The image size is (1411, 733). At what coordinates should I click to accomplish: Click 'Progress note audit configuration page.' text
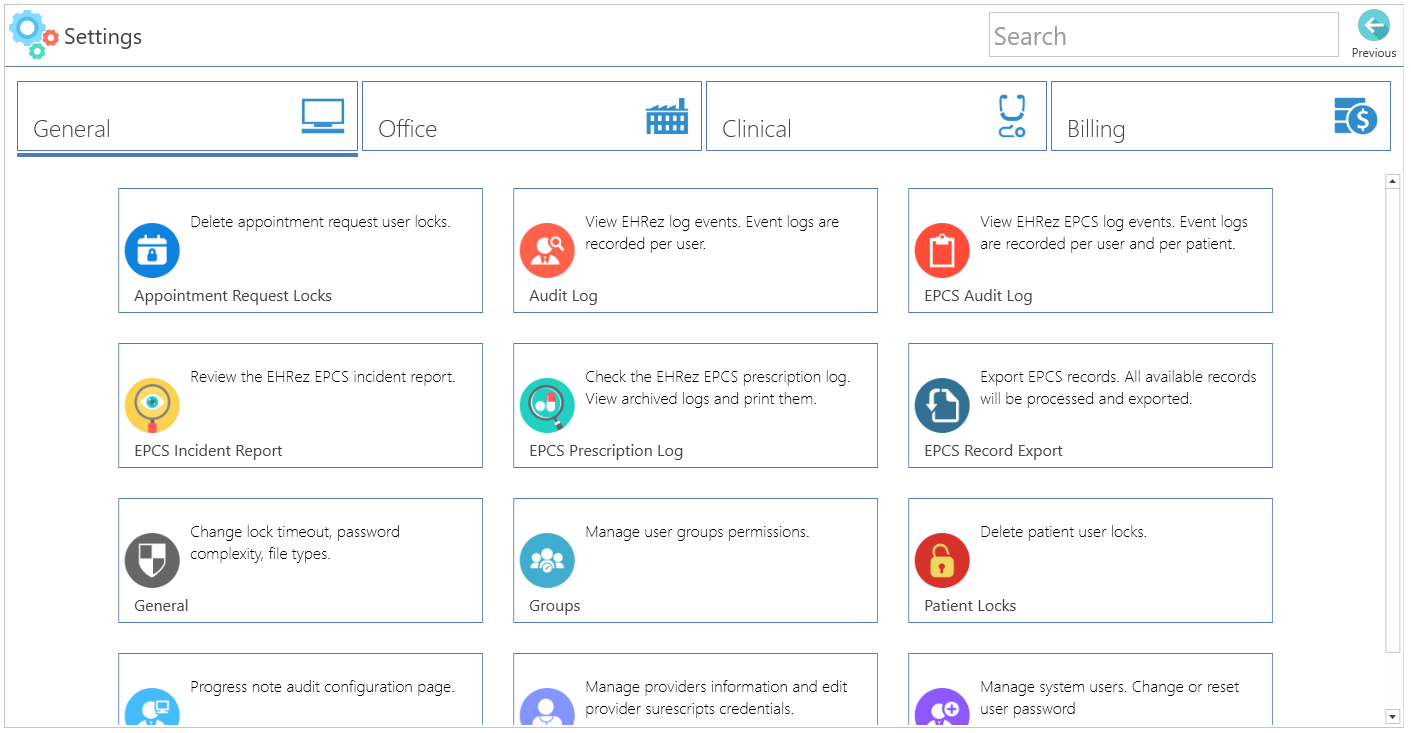(x=322, y=687)
